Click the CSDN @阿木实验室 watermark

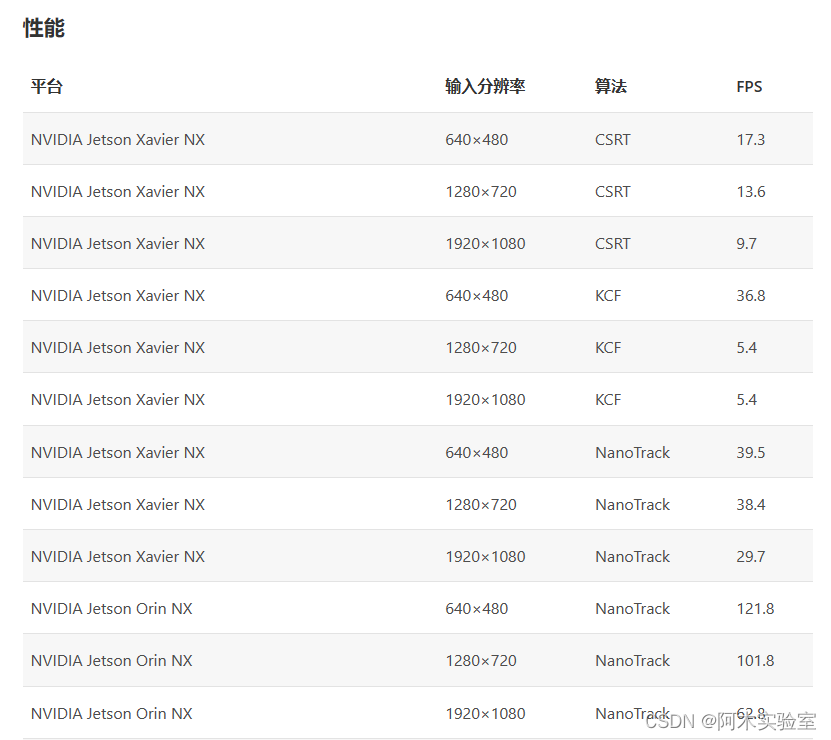click(730, 722)
